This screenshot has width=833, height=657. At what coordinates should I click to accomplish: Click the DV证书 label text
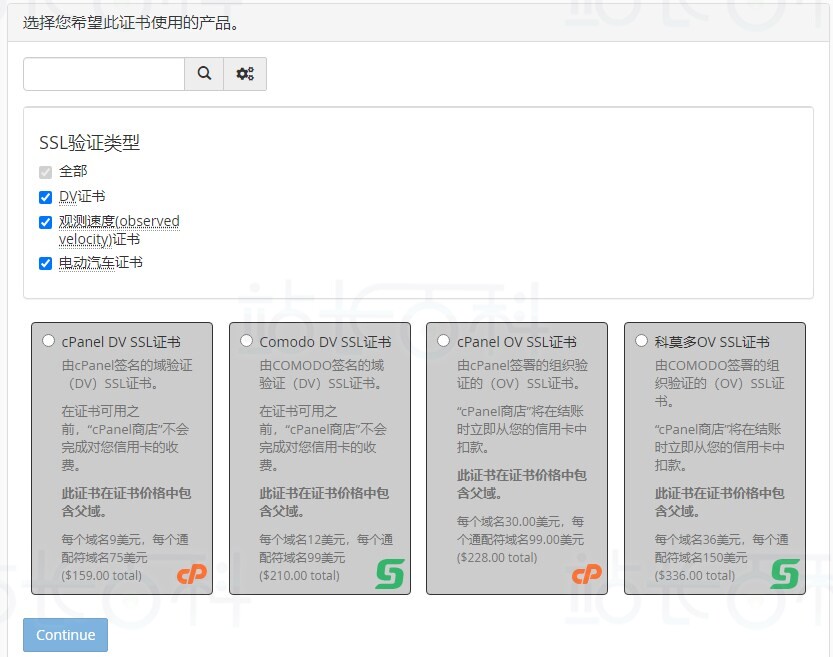[x=82, y=197]
